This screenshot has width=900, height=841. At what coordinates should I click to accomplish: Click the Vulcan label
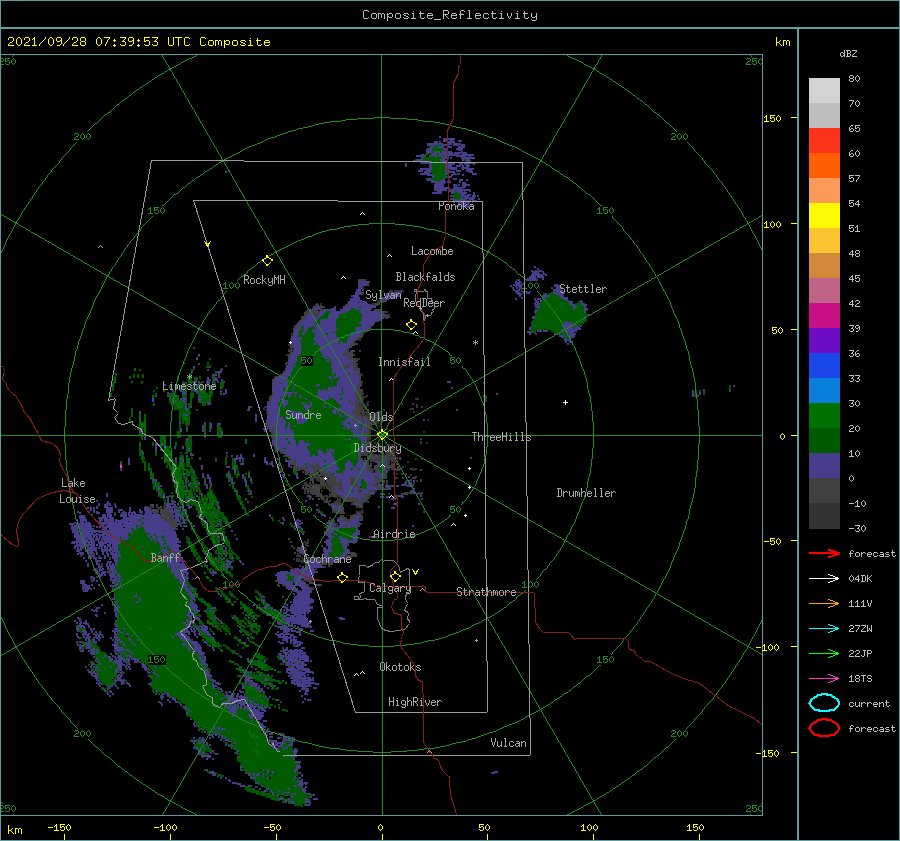(508, 743)
